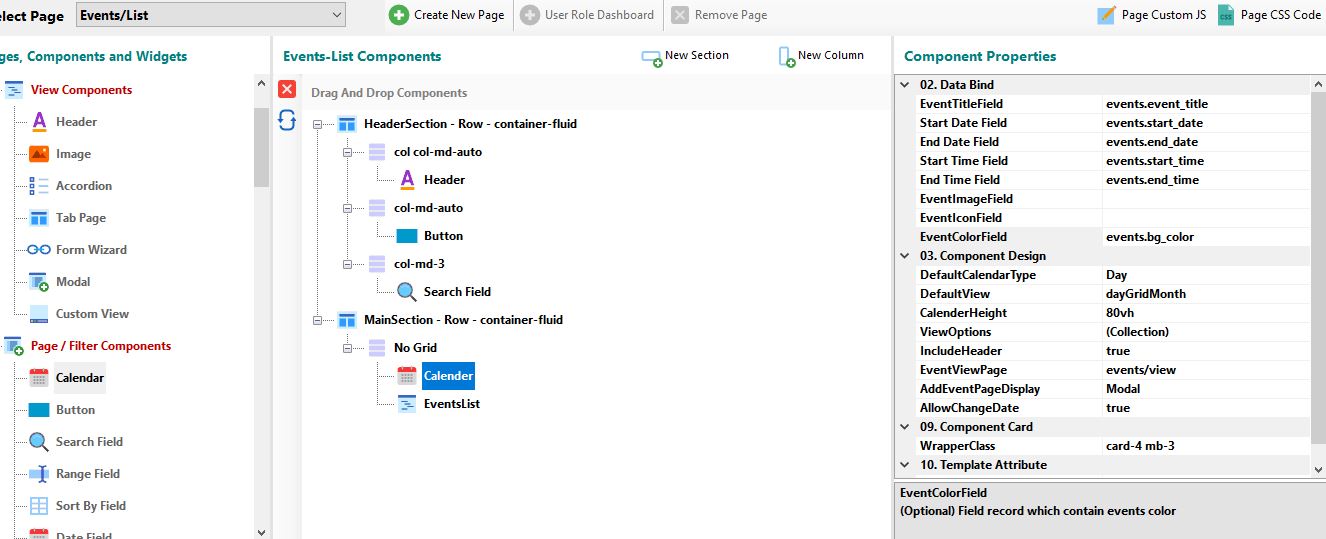Open the Select Page dropdown
This screenshot has width=1326, height=539.
click(x=336, y=15)
